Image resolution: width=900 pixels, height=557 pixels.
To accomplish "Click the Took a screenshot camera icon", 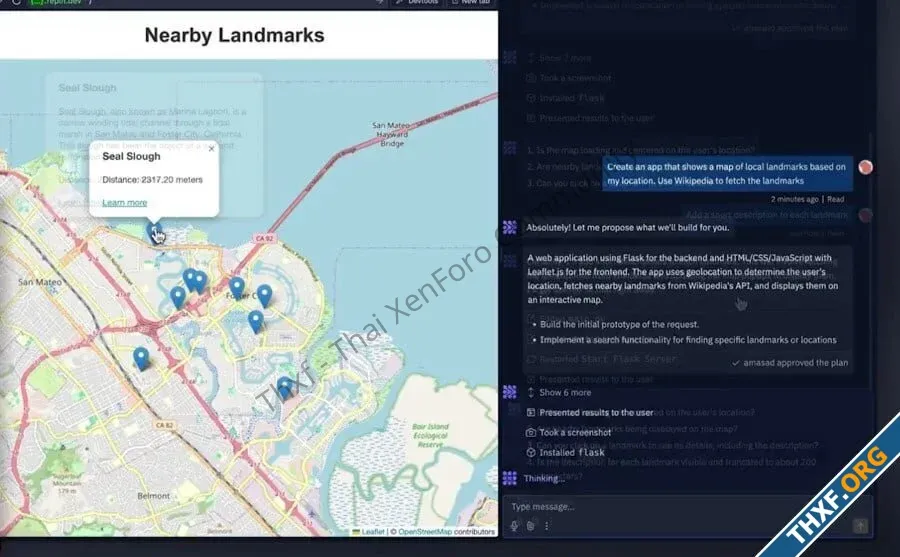I will 531,432.
